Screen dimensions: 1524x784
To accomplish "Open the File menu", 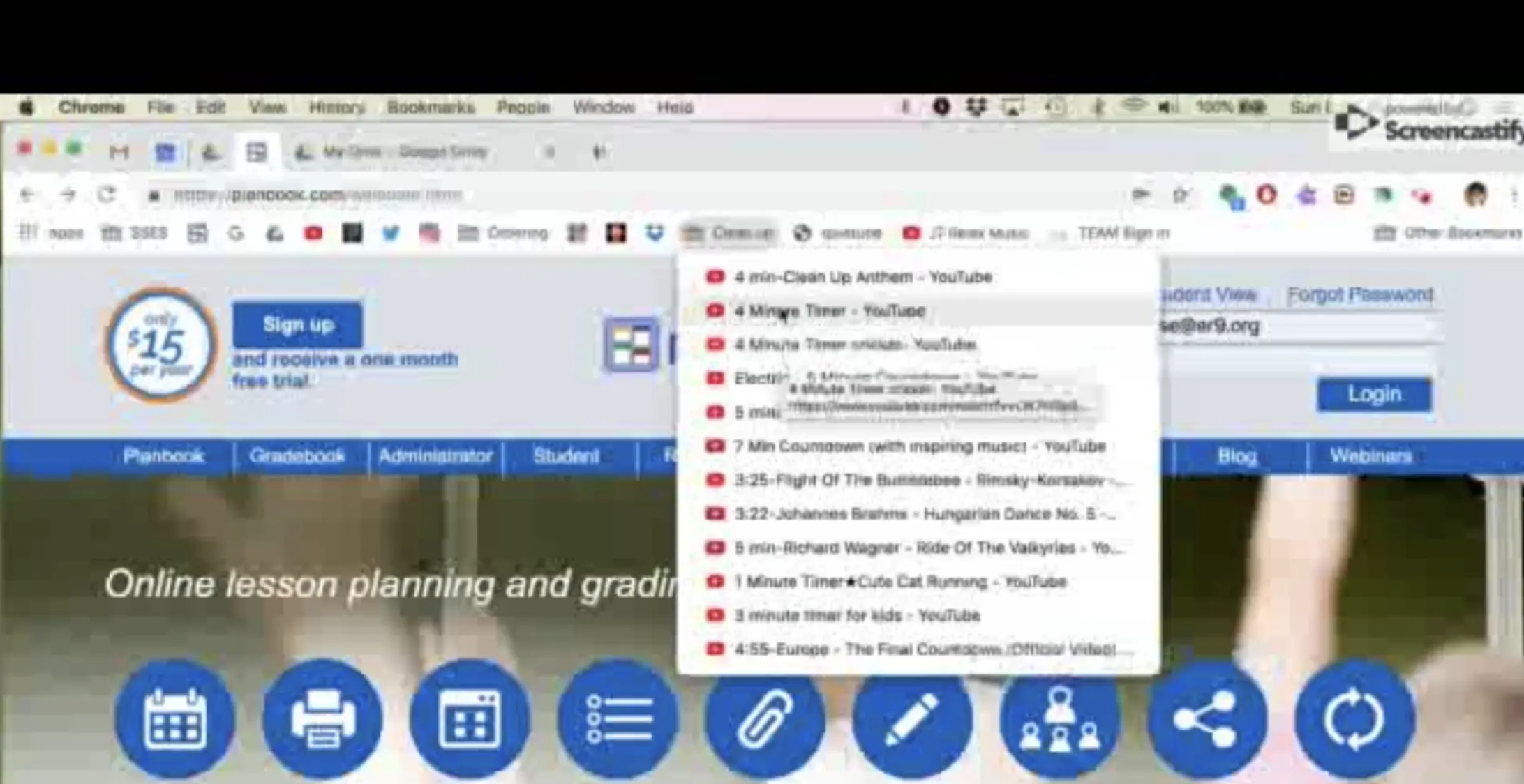I will [160, 107].
